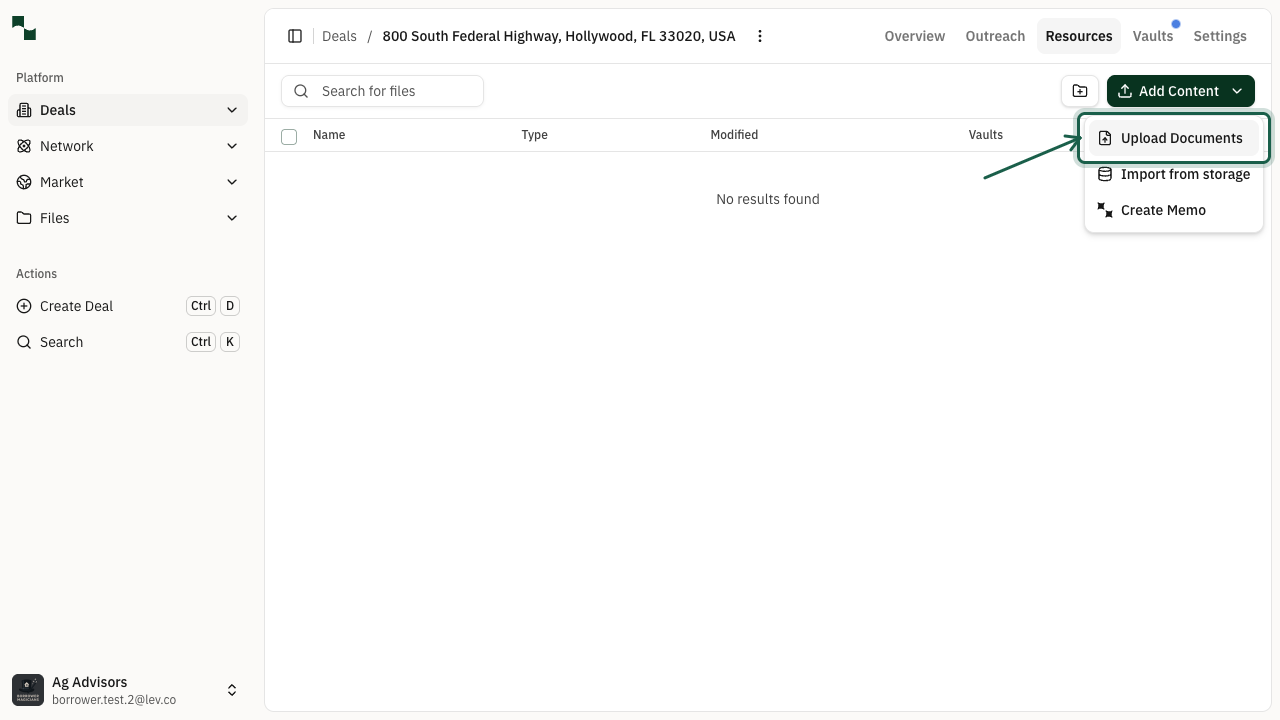This screenshot has width=1280, height=720.
Task: Click inside the Search for files field
Action: [382, 91]
